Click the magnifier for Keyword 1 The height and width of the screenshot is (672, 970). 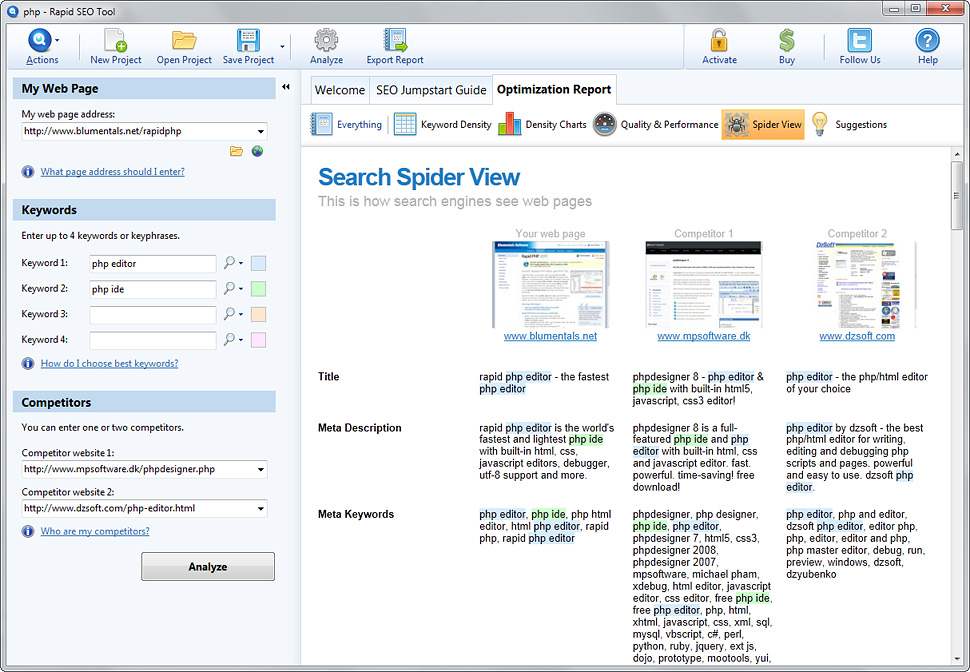tap(230, 263)
